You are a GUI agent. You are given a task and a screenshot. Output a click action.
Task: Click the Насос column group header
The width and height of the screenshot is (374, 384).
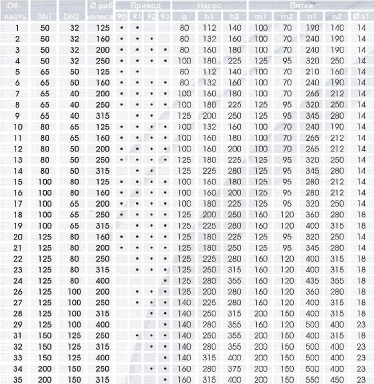pos(209,5)
